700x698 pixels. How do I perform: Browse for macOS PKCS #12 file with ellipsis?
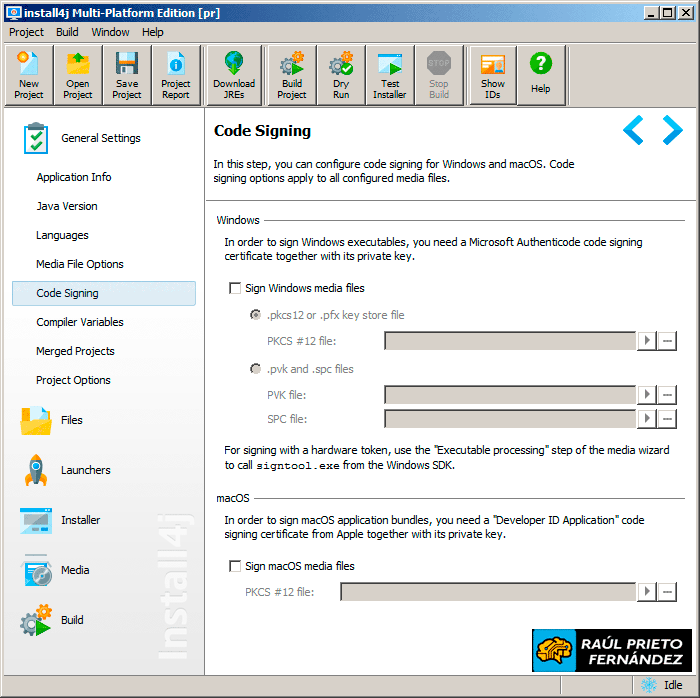(667, 592)
